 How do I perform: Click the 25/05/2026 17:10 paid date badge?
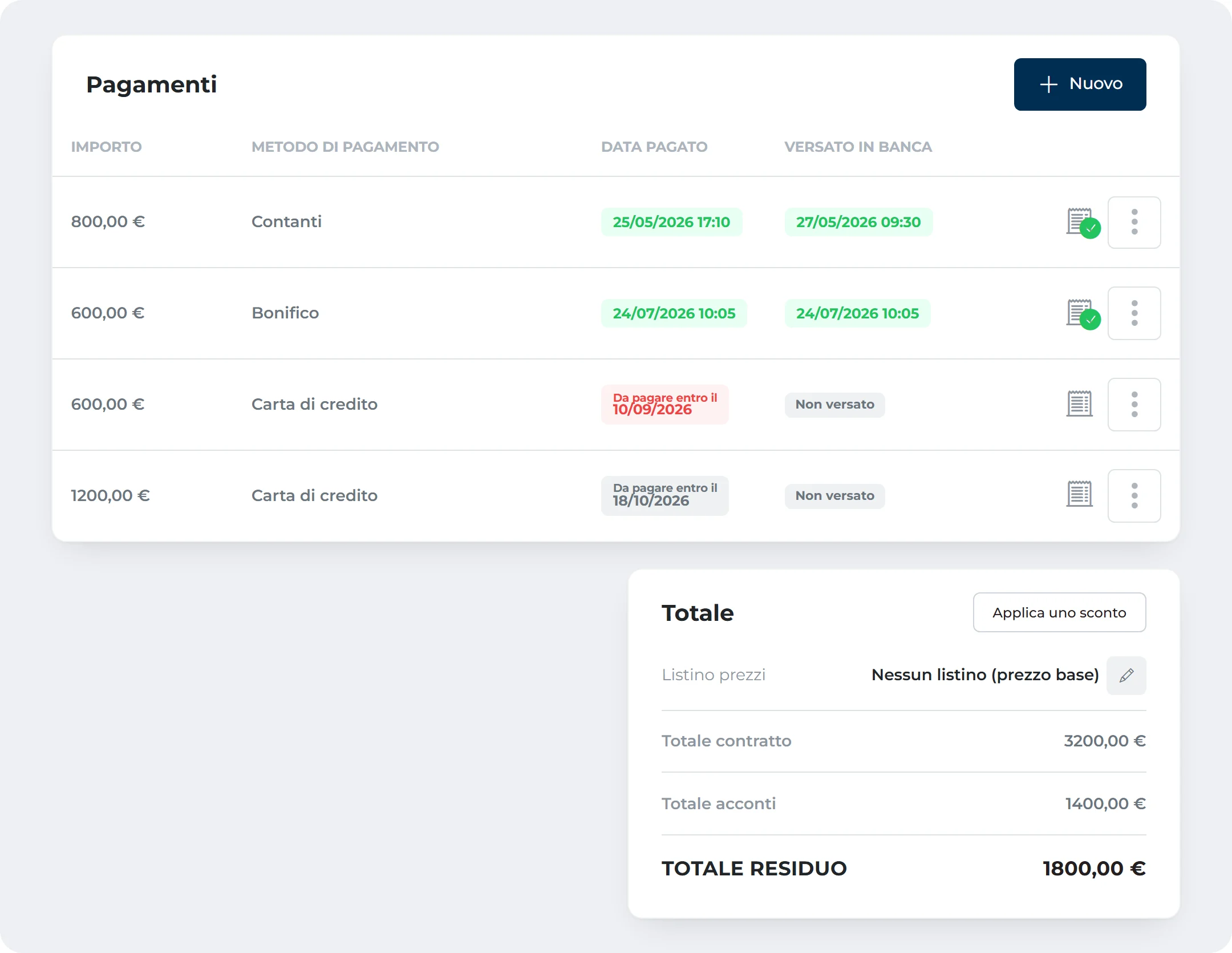click(671, 222)
